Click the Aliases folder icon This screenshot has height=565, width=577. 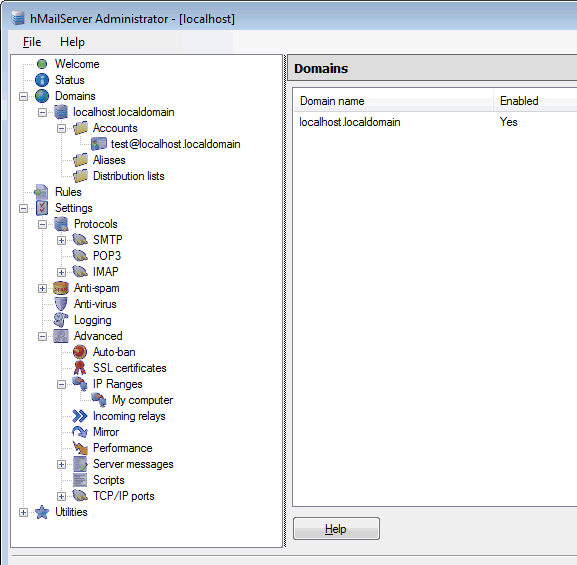[x=80, y=160]
